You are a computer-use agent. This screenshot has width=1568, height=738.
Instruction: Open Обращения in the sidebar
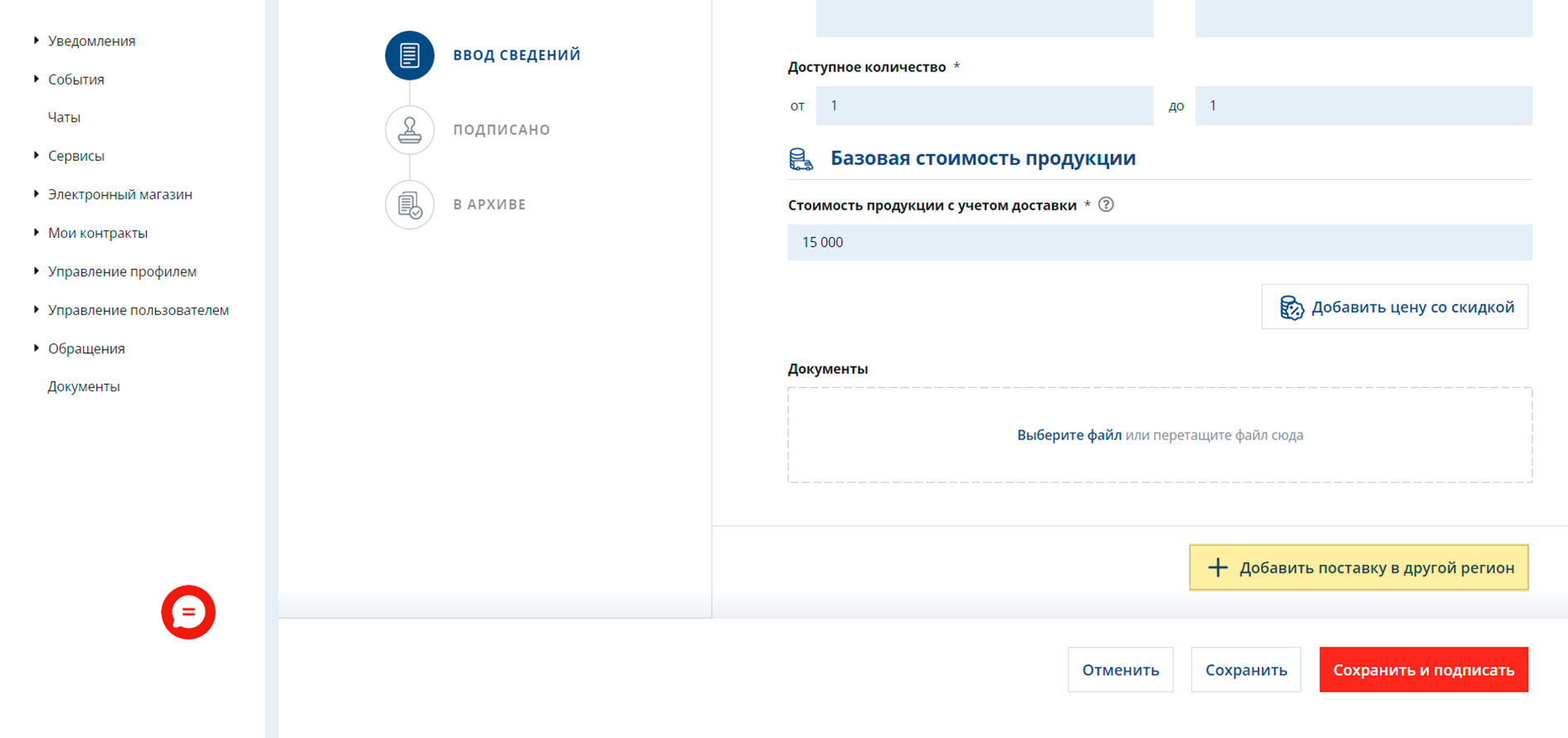tap(86, 349)
